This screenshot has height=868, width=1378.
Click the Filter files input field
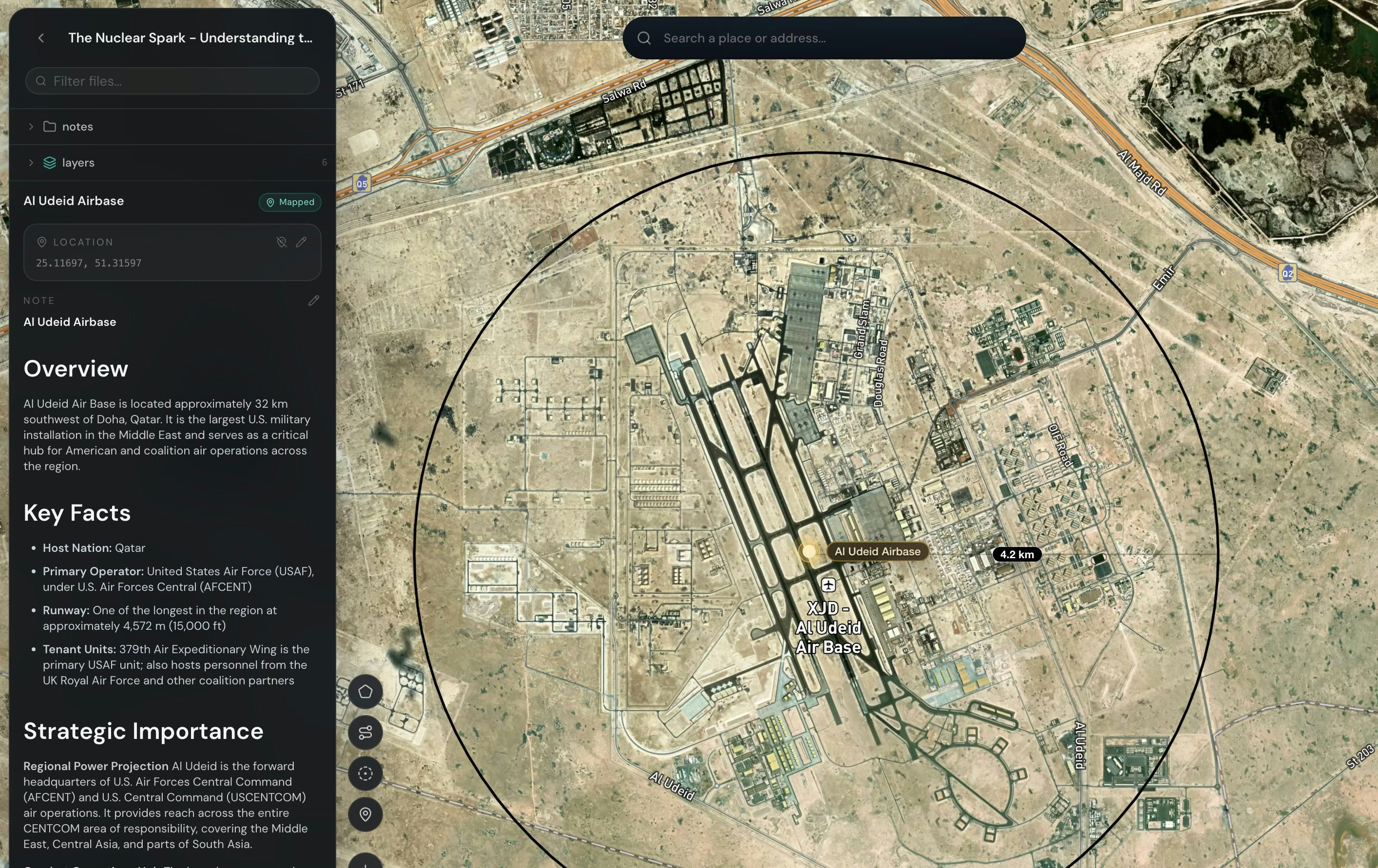click(x=172, y=81)
